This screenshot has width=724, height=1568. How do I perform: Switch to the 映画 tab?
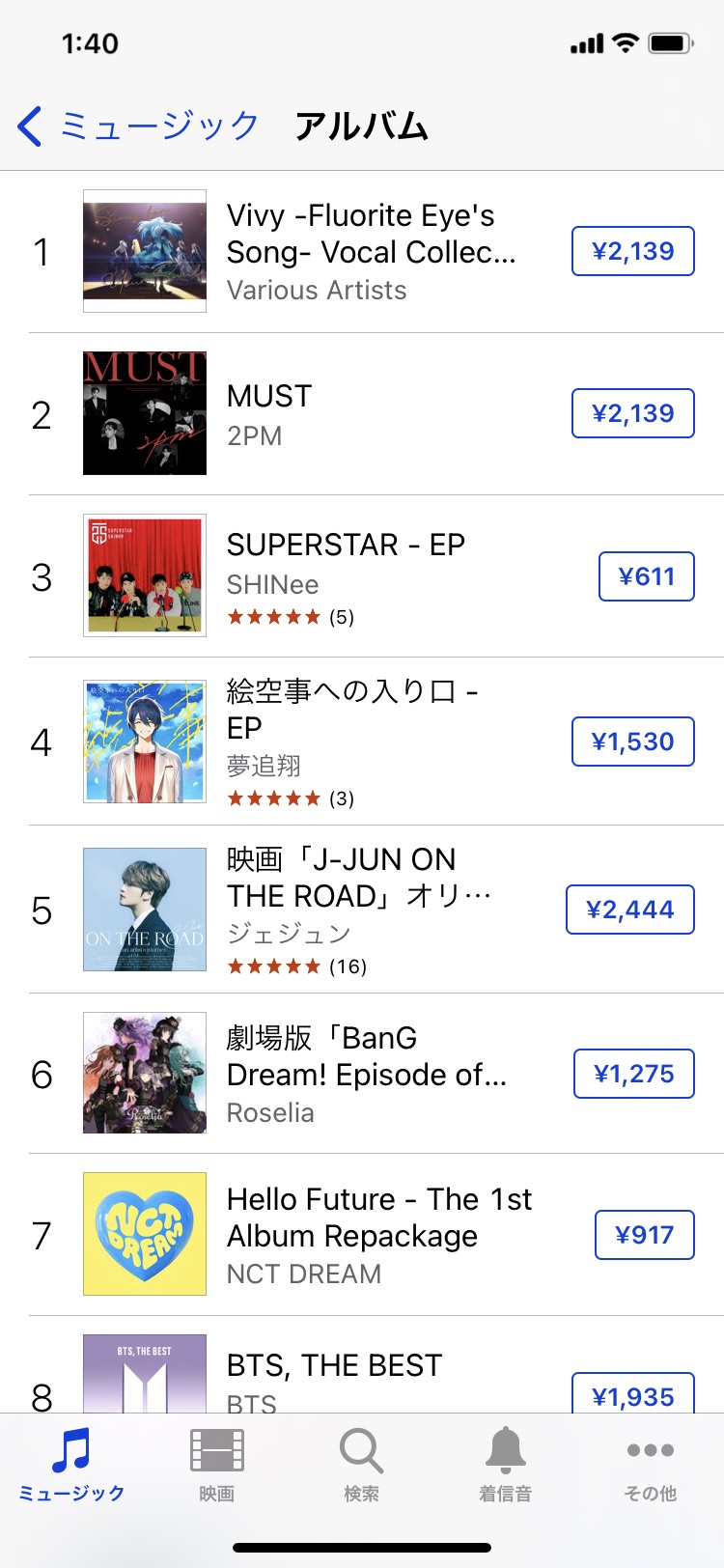216,1465
